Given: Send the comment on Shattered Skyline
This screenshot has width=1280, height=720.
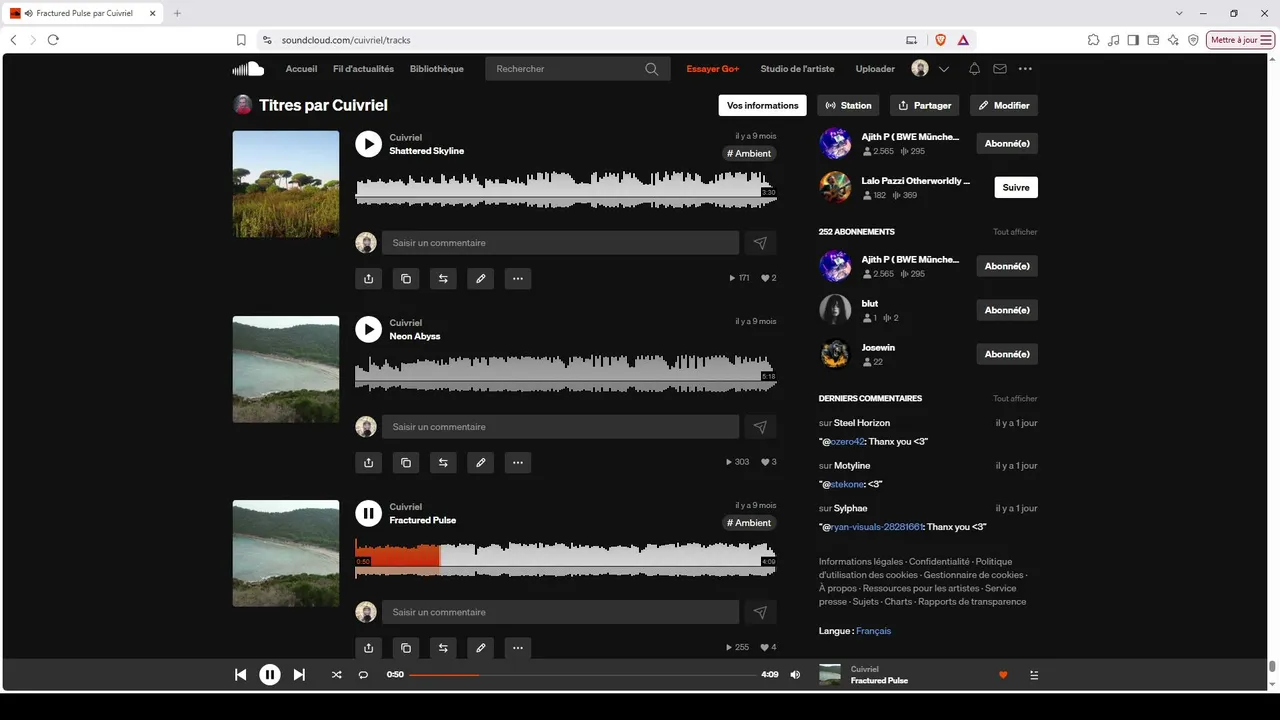Looking at the screenshot, I should coord(760,243).
